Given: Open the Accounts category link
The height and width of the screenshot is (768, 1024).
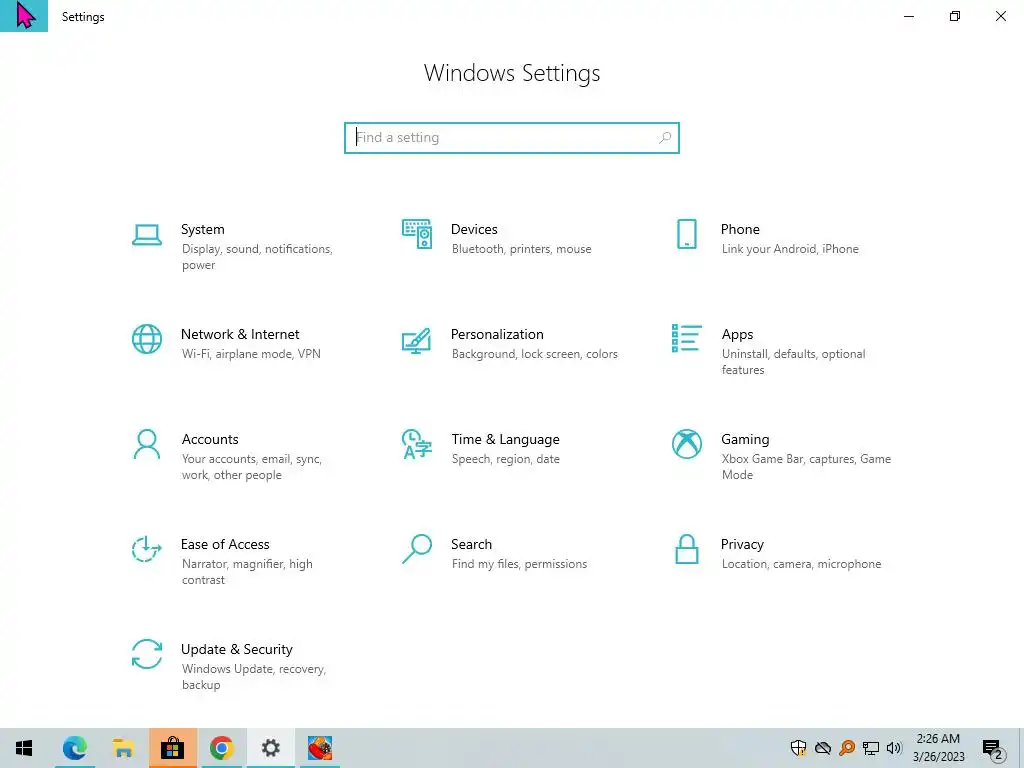Looking at the screenshot, I should click(x=210, y=440).
